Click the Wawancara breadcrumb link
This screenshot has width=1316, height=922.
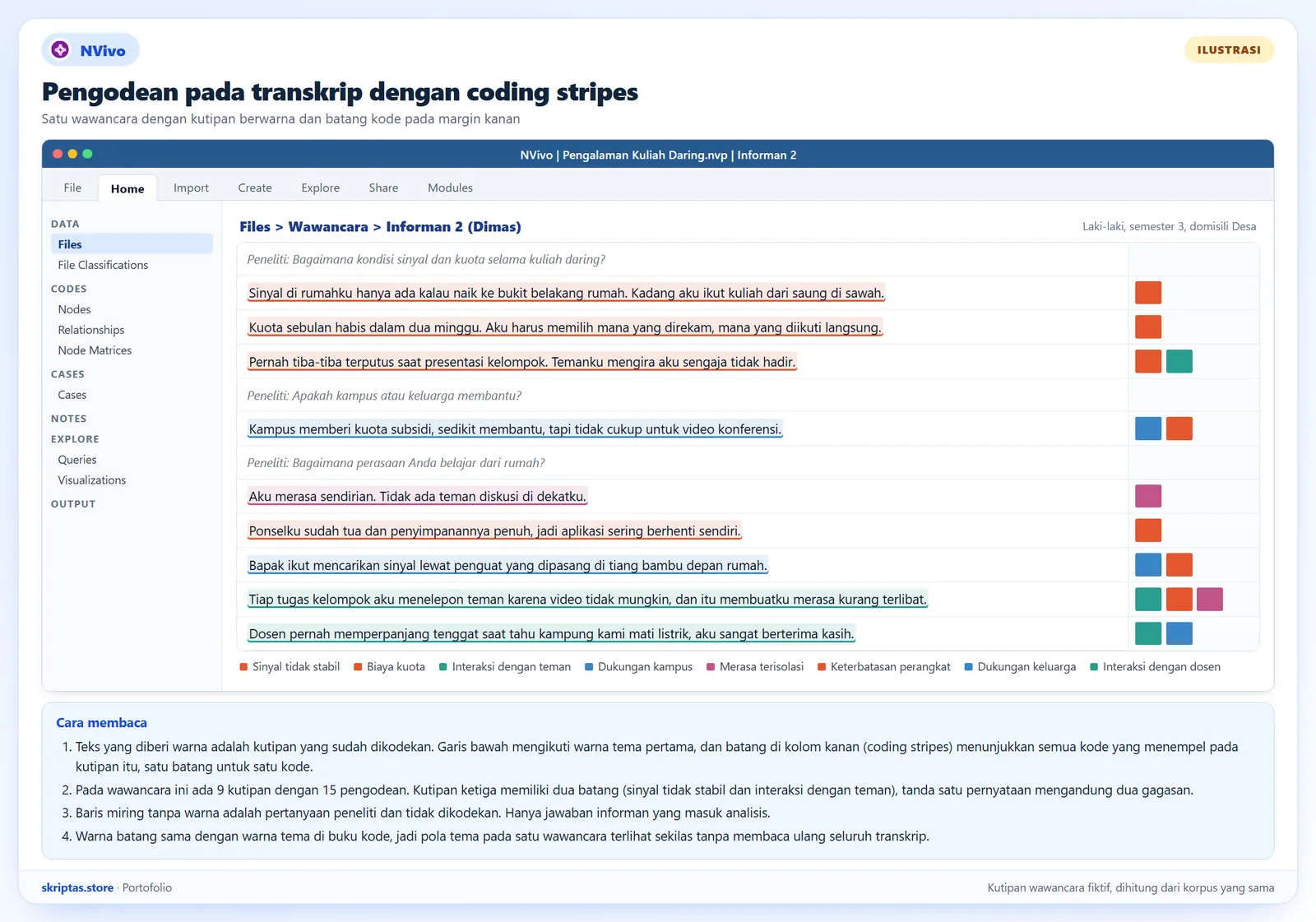328,227
